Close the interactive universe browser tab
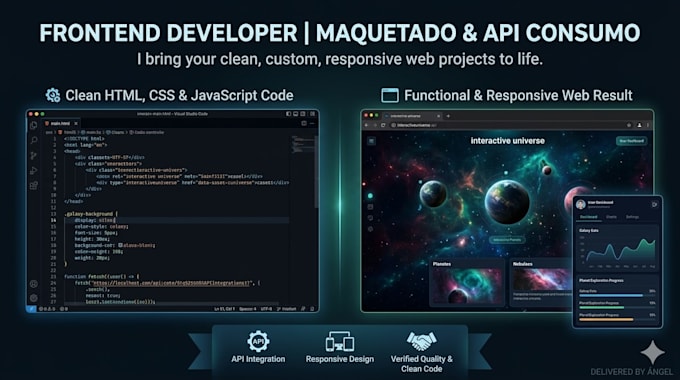 click(x=438, y=116)
